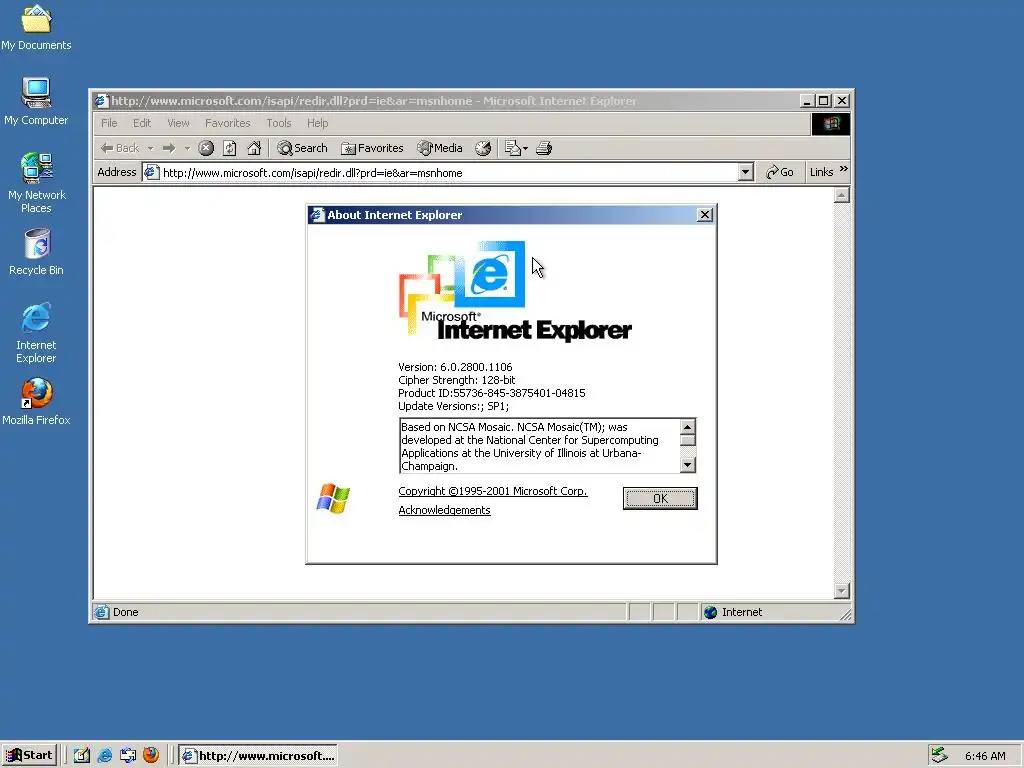Select the Internet Explorer desktop icon
Screen dimensions: 1024x768
click(x=36, y=333)
